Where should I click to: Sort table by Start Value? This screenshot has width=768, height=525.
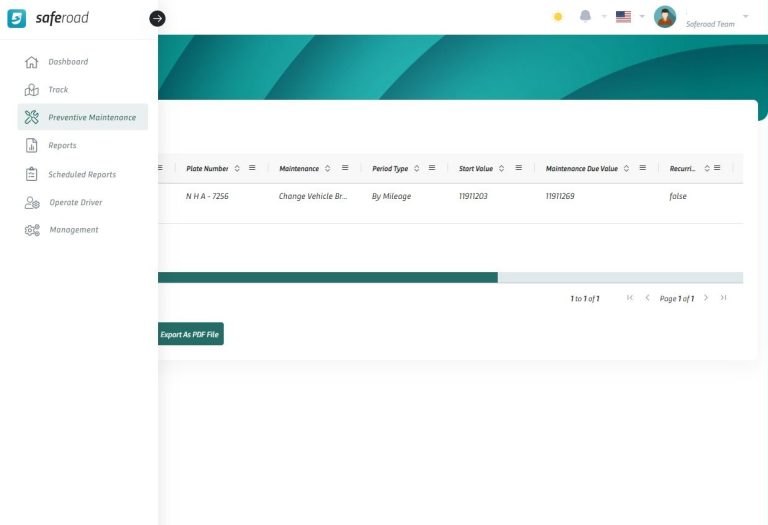[502, 168]
